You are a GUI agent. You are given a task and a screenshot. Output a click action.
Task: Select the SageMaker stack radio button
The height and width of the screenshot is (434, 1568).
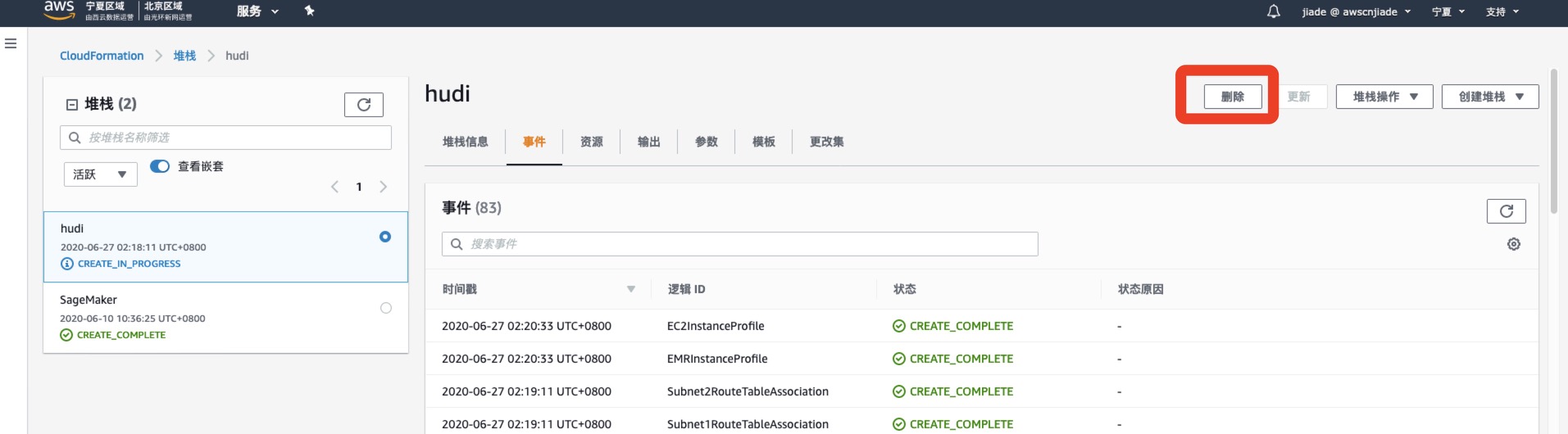pos(385,308)
